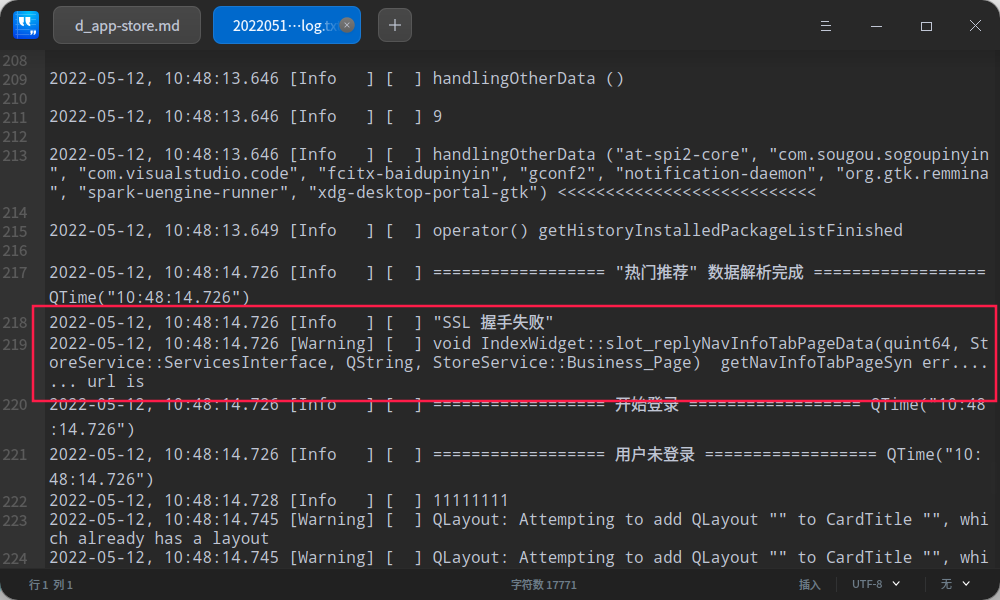The image size is (1000, 600).
Task: Open a new tab with the plus icon
Action: [x=394, y=25]
